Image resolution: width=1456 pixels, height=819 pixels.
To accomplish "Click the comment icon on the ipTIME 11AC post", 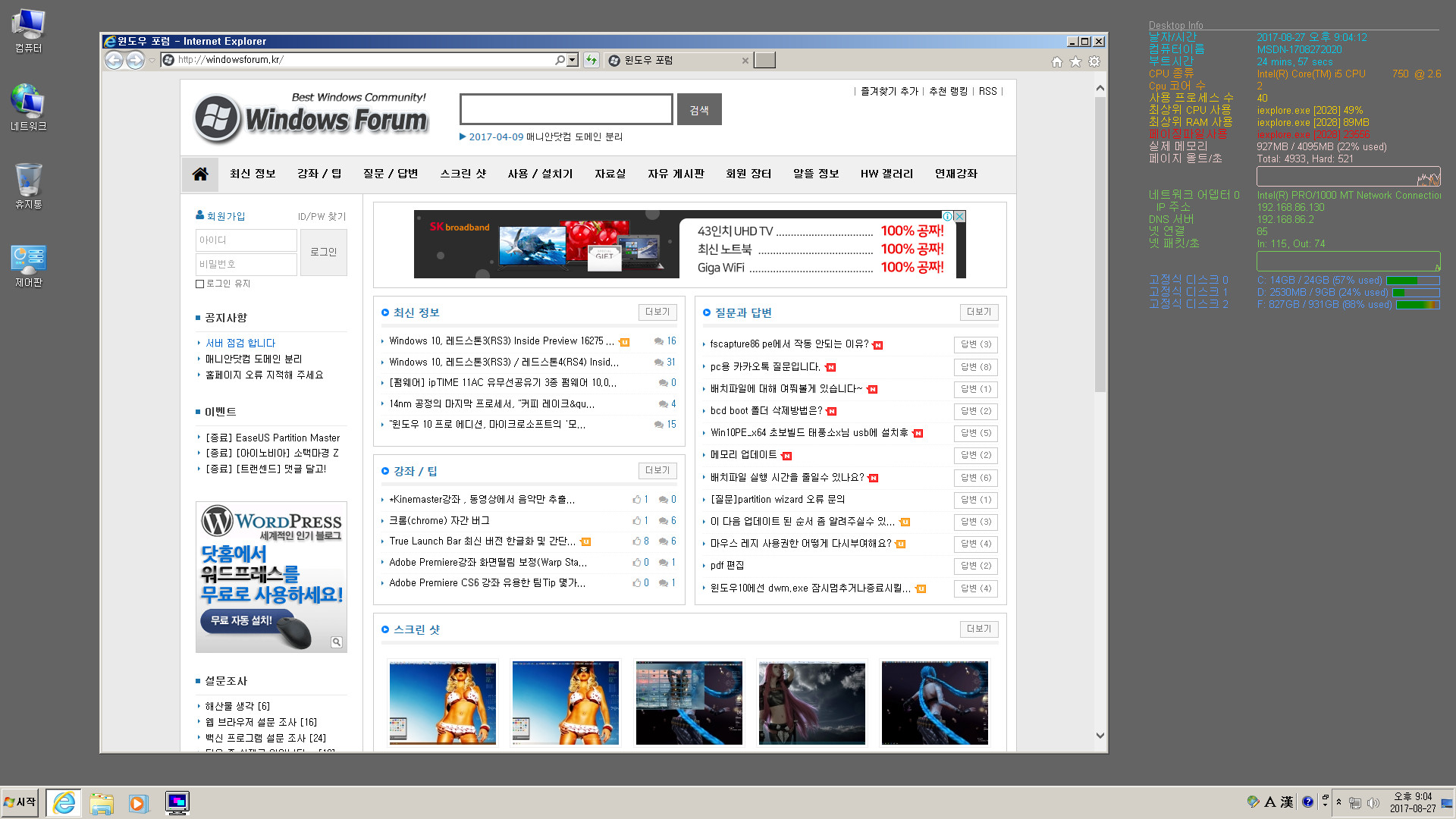I will click(x=663, y=383).
